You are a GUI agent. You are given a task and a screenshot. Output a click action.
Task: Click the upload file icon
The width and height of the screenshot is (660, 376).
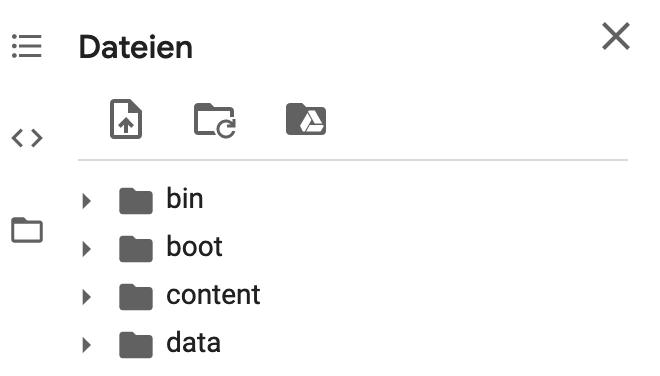[x=126, y=119]
